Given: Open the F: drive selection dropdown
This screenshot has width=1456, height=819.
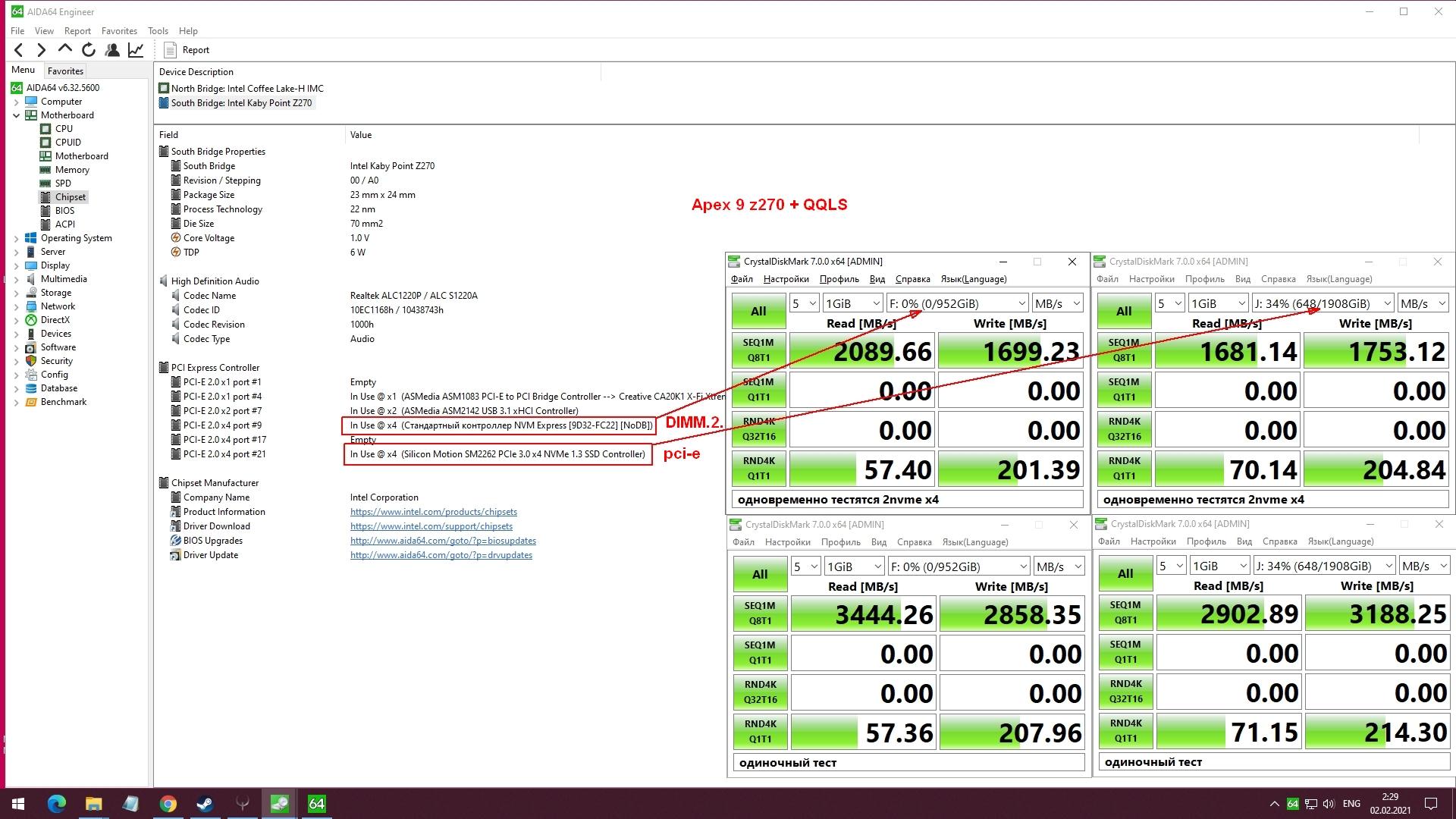Looking at the screenshot, I should point(957,303).
